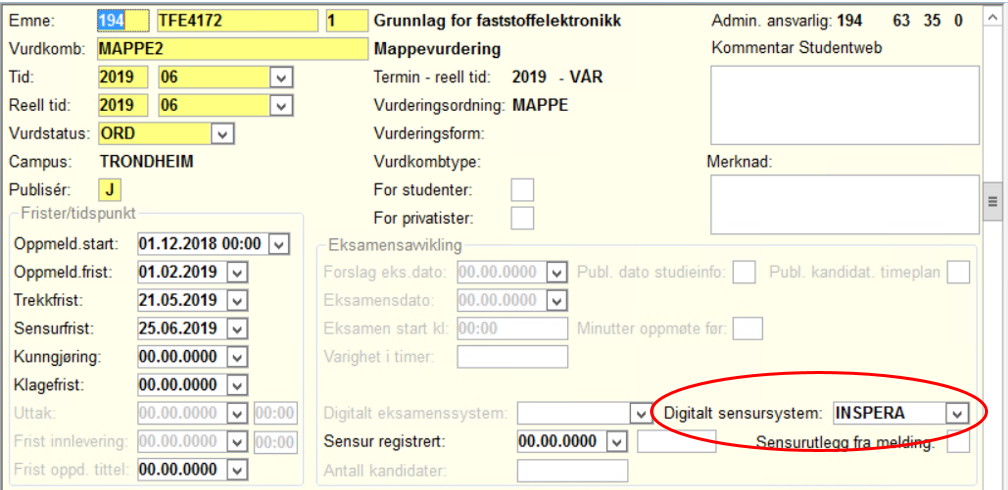Viewport: 1008px width, 490px height.
Task: Click the Reell tid year field
Action: point(123,105)
